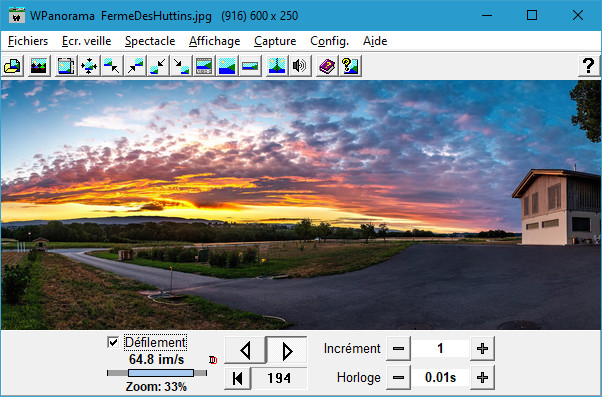
Task: Open the Spectacle menu
Action: (x=150, y=41)
